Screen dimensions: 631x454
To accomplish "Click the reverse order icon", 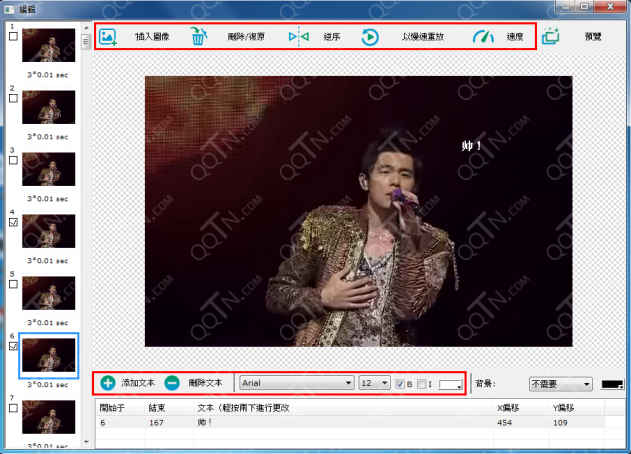I will click(x=298, y=38).
